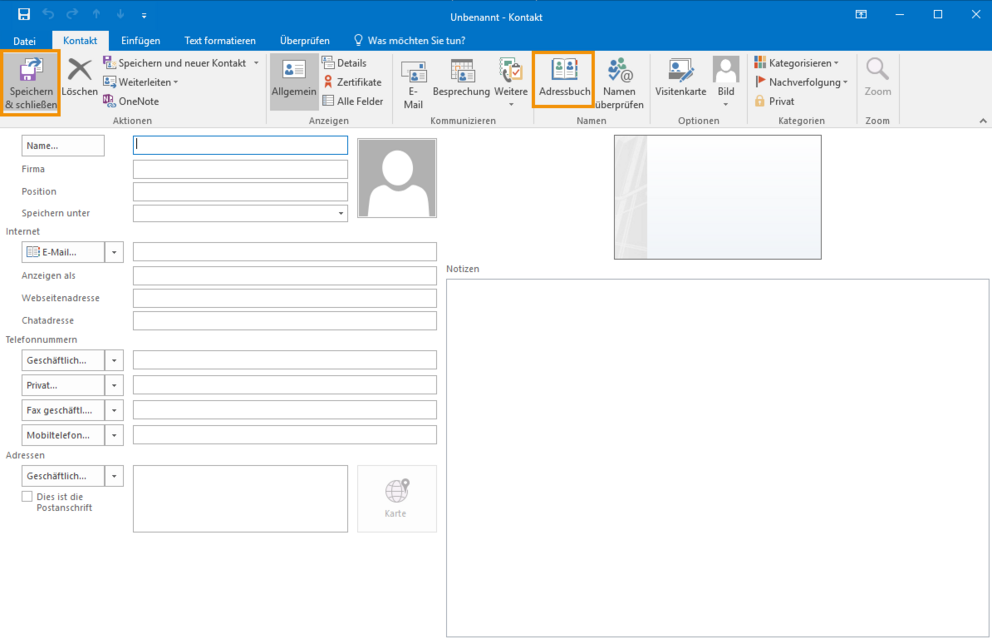Click the Notizen text area
Image resolution: width=992 pixels, height=639 pixels.
pyautogui.click(x=717, y=458)
